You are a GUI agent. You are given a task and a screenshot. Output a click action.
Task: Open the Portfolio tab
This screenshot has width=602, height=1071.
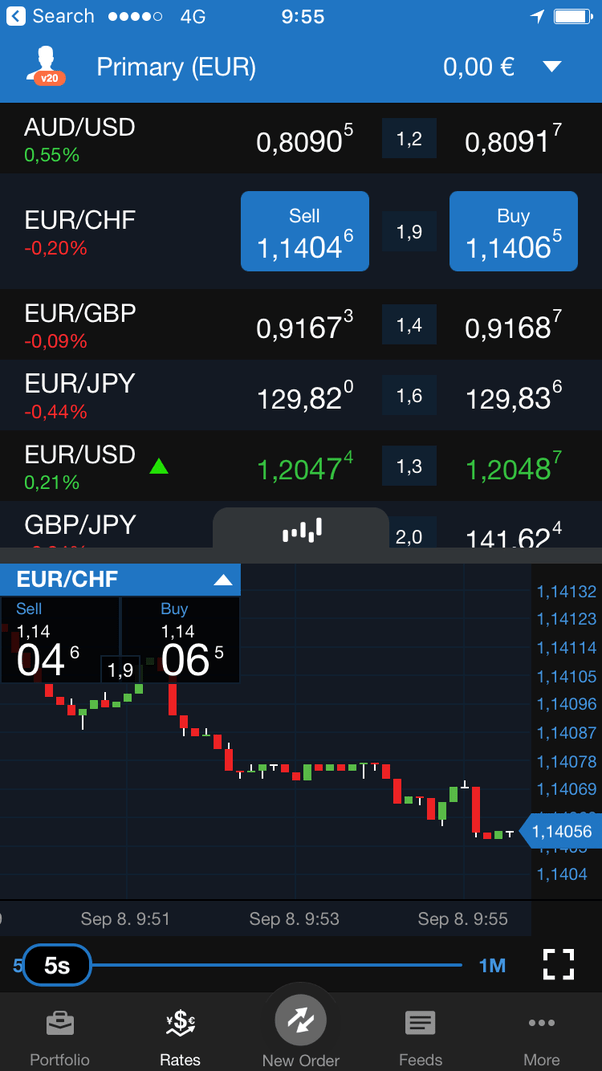[x=60, y=1038]
